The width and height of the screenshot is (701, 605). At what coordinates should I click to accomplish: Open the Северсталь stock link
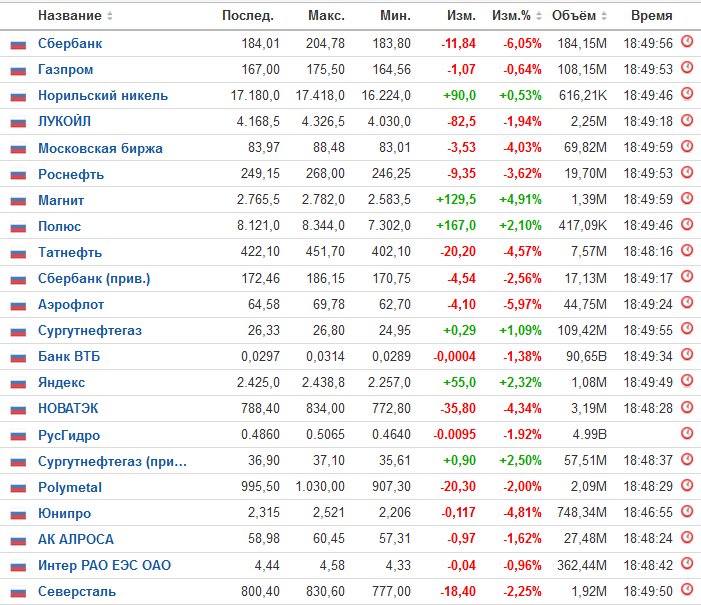77,591
